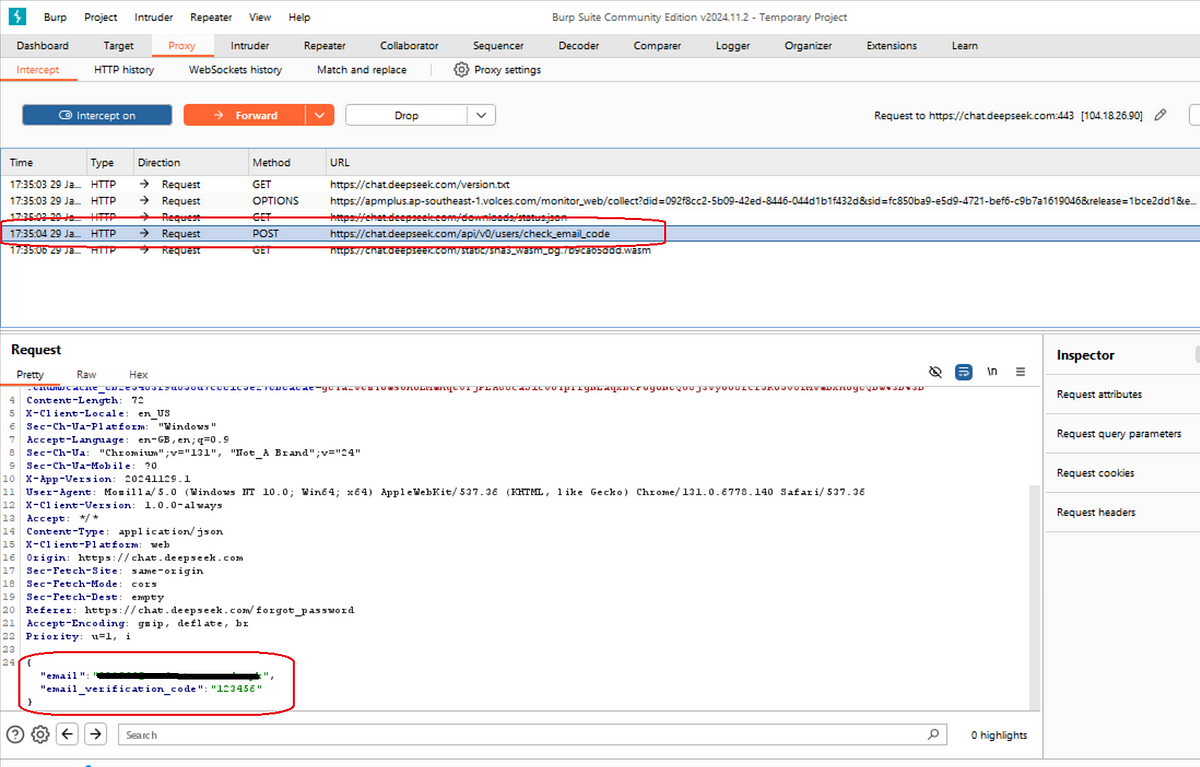1200x767 pixels.
Task: Click the edit target pencil icon
Action: [1160, 115]
